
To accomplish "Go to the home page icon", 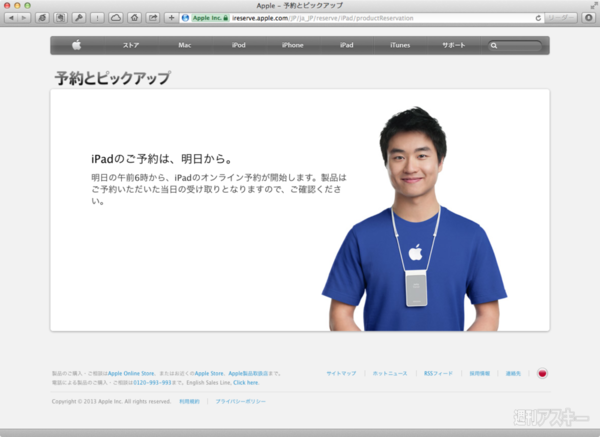I will pyautogui.click(x=134, y=18).
